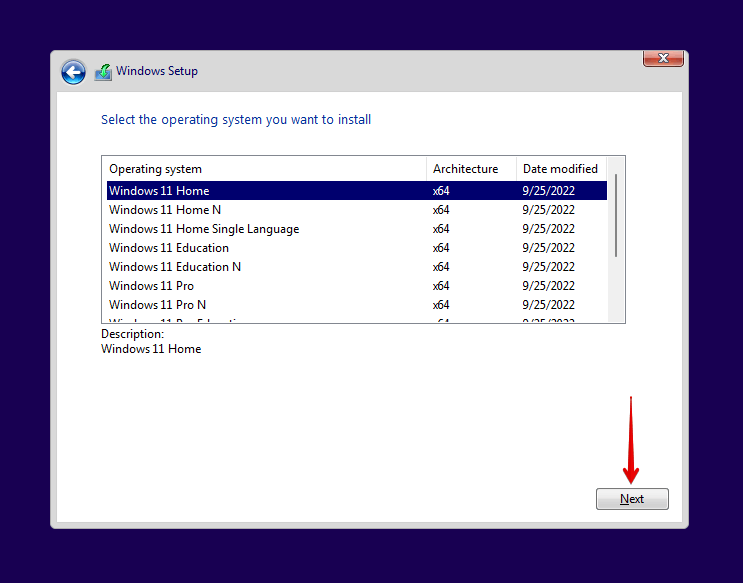Click the Operating system column header

tap(264, 169)
